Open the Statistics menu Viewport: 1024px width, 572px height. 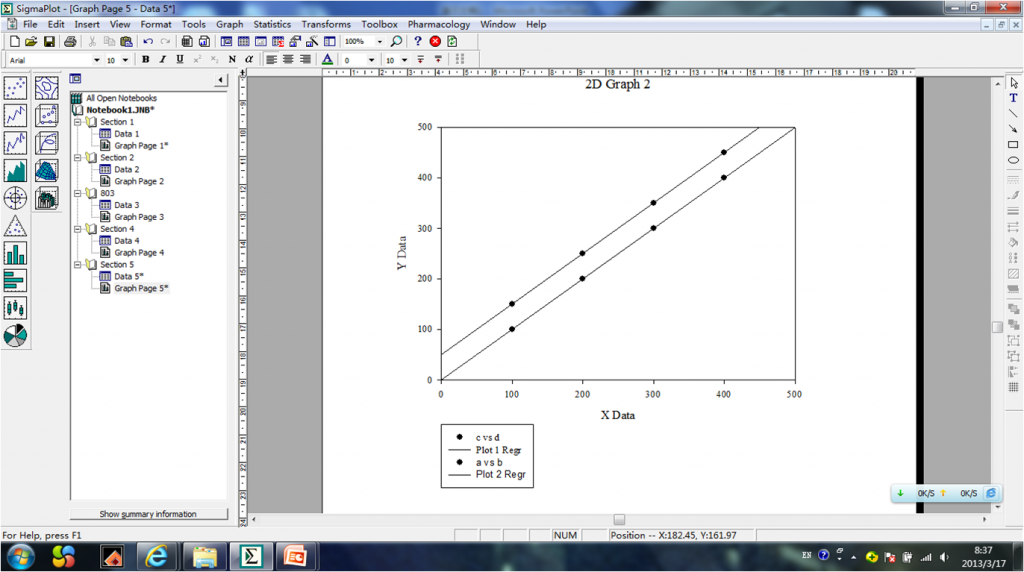click(272, 24)
